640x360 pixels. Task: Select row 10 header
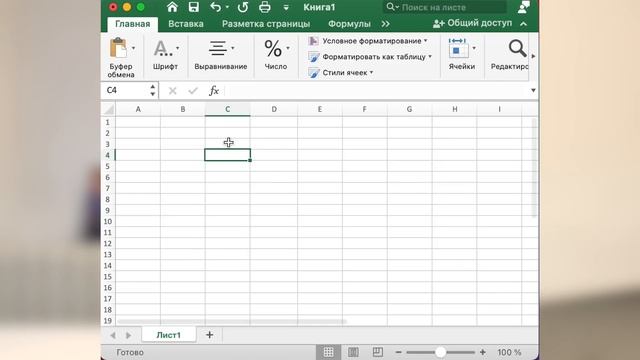click(x=108, y=222)
